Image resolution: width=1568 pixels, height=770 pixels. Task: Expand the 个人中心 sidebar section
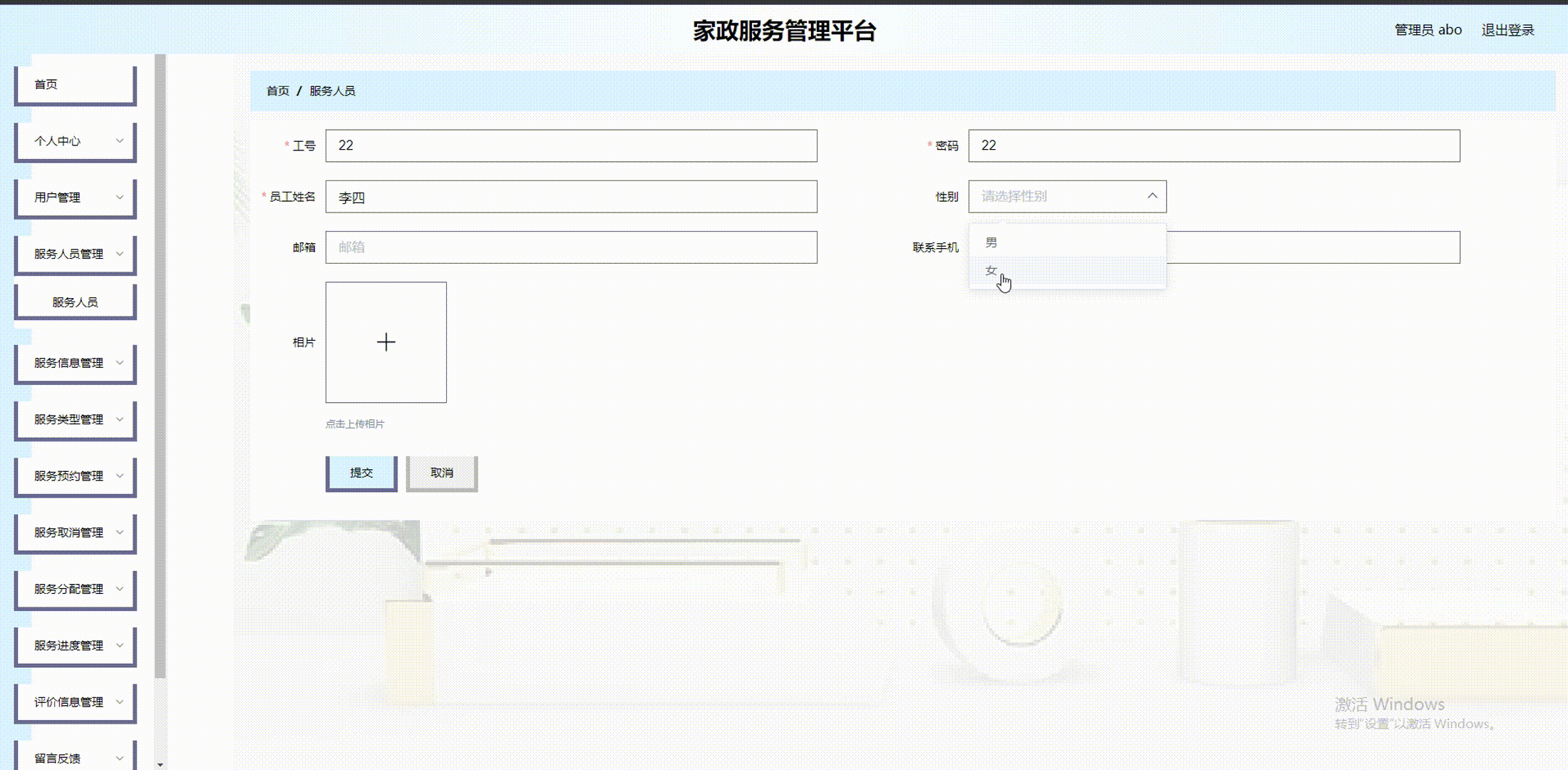74,141
